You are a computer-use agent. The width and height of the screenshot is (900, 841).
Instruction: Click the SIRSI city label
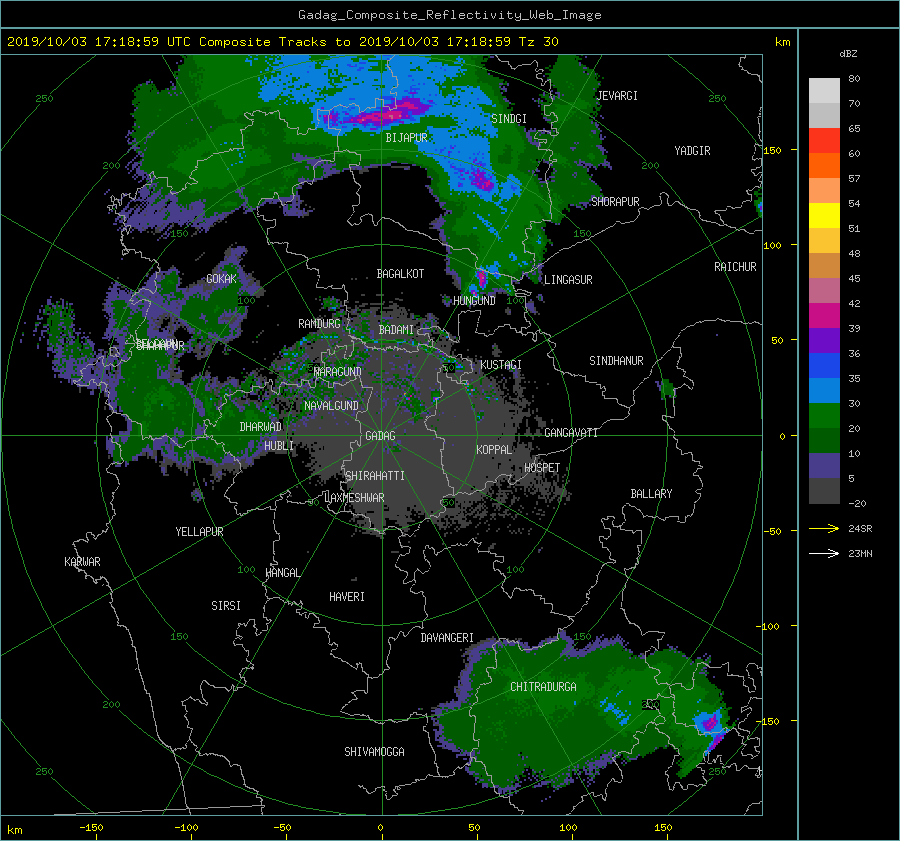coord(226,606)
